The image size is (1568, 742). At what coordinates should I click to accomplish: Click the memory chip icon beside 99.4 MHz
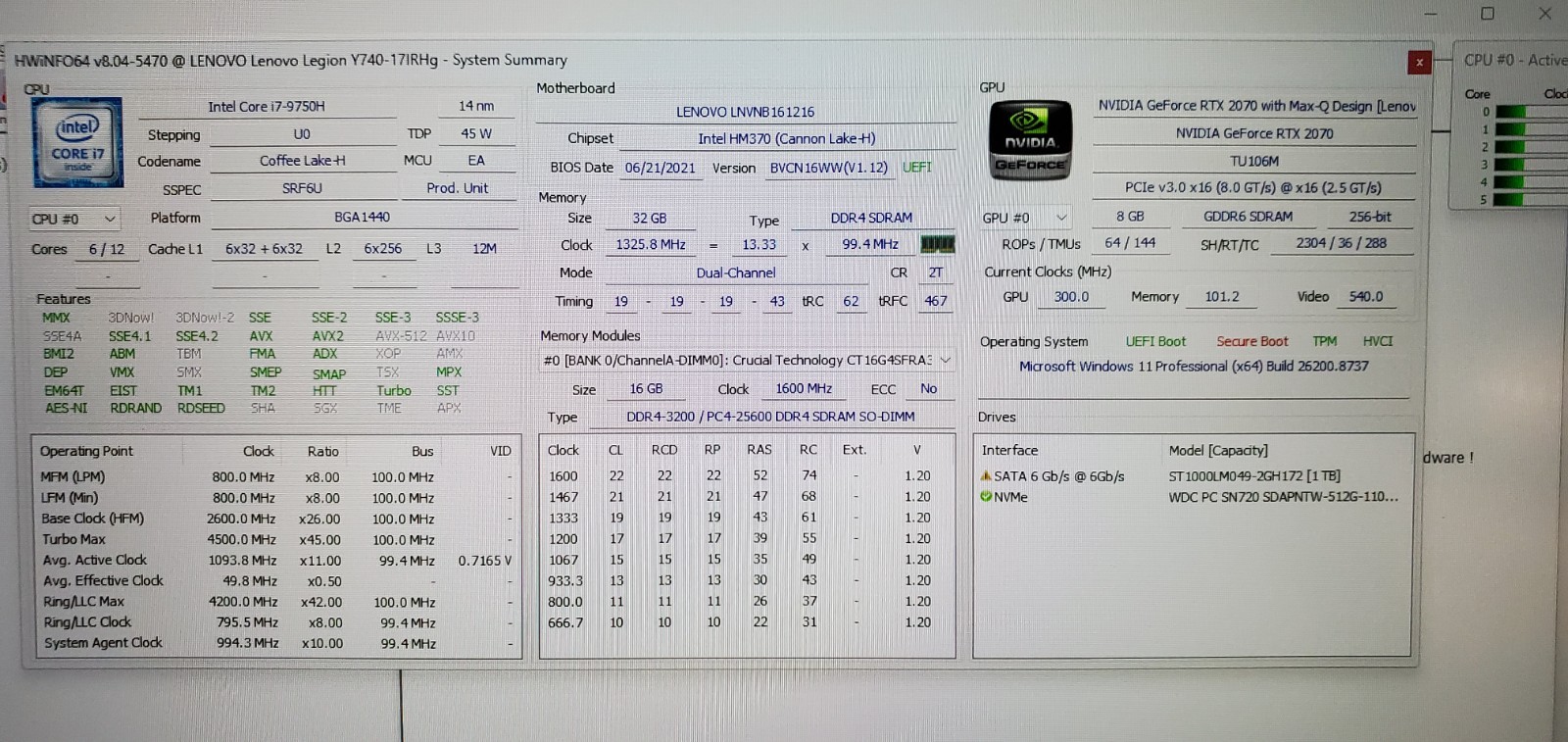[x=937, y=243]
